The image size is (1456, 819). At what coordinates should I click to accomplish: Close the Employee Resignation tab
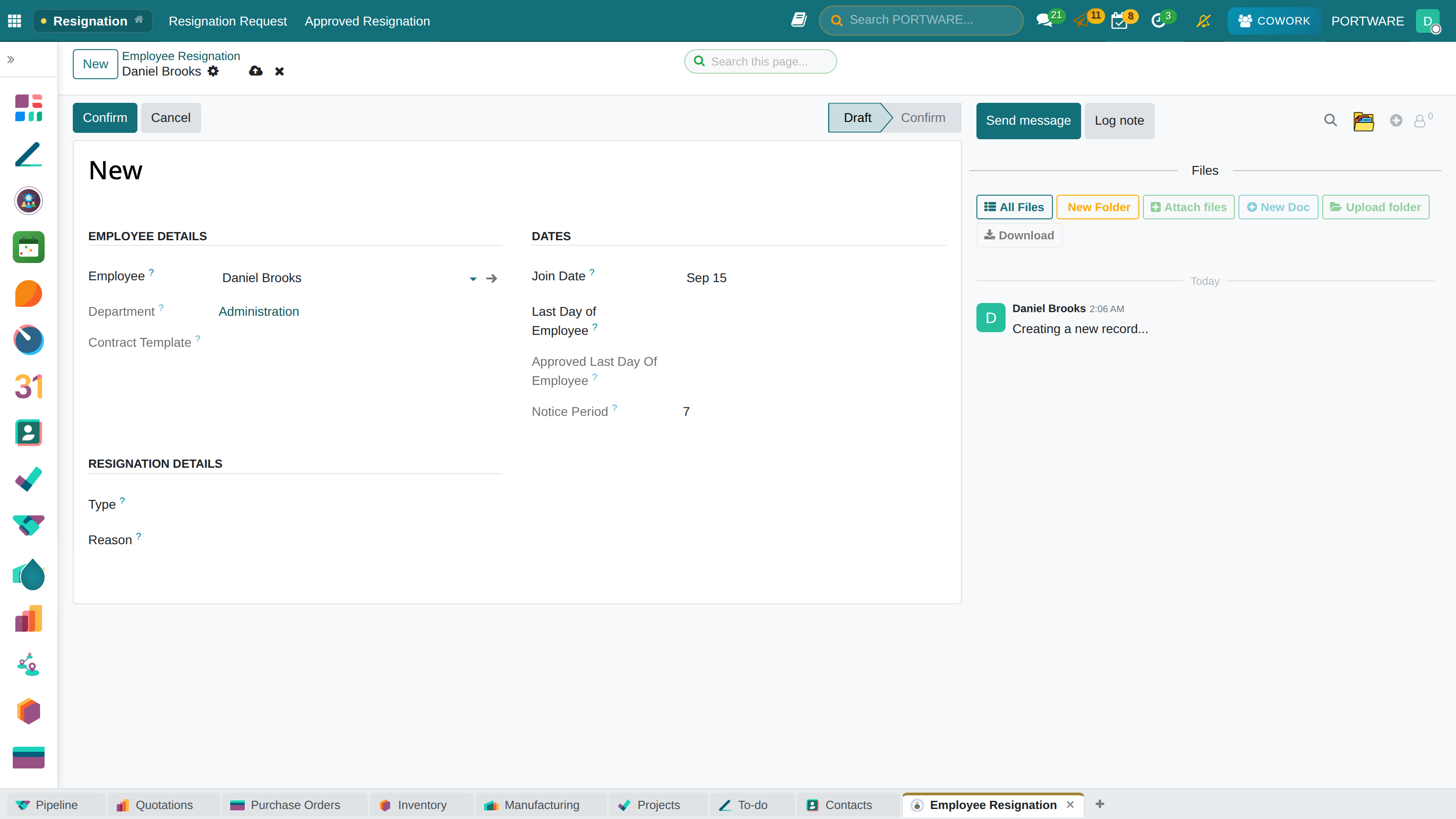(1070, 805)
